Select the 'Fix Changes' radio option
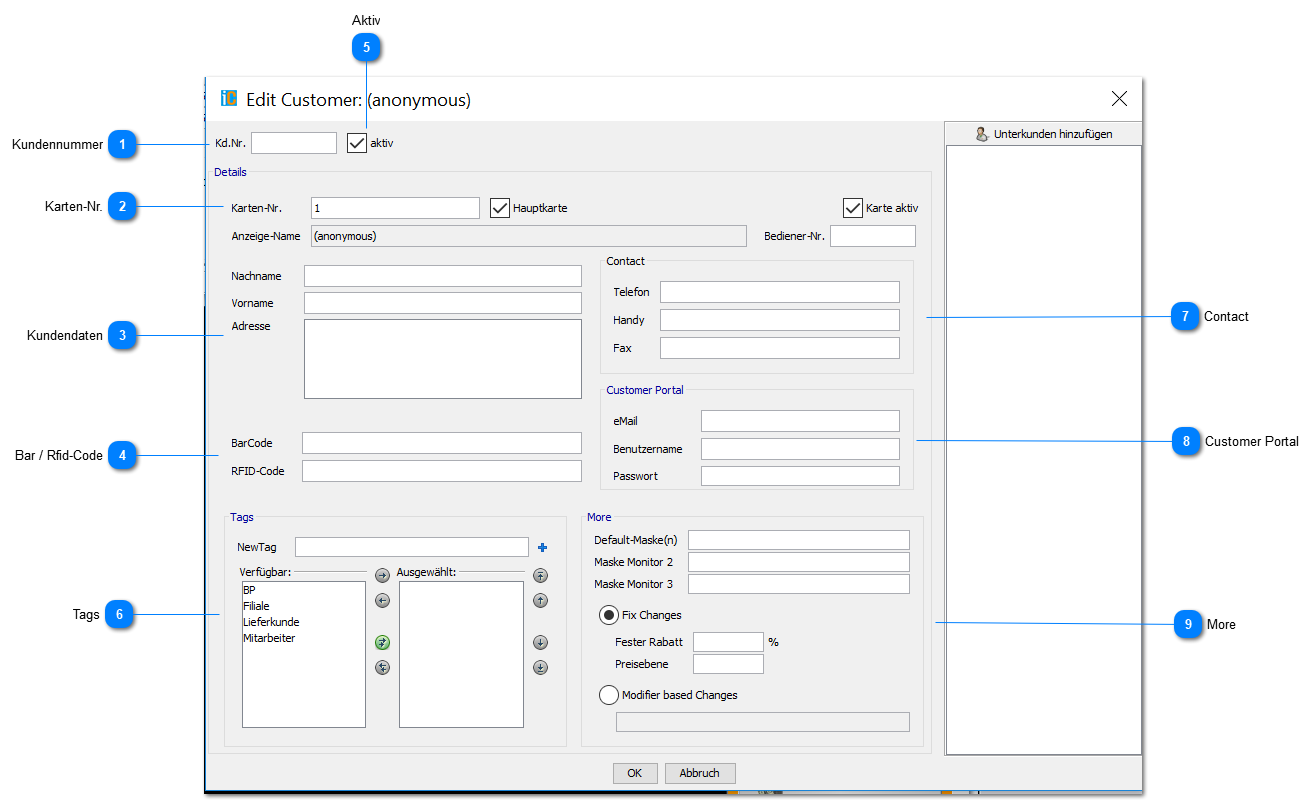The image size is (1315, 803). coord(608,615)
